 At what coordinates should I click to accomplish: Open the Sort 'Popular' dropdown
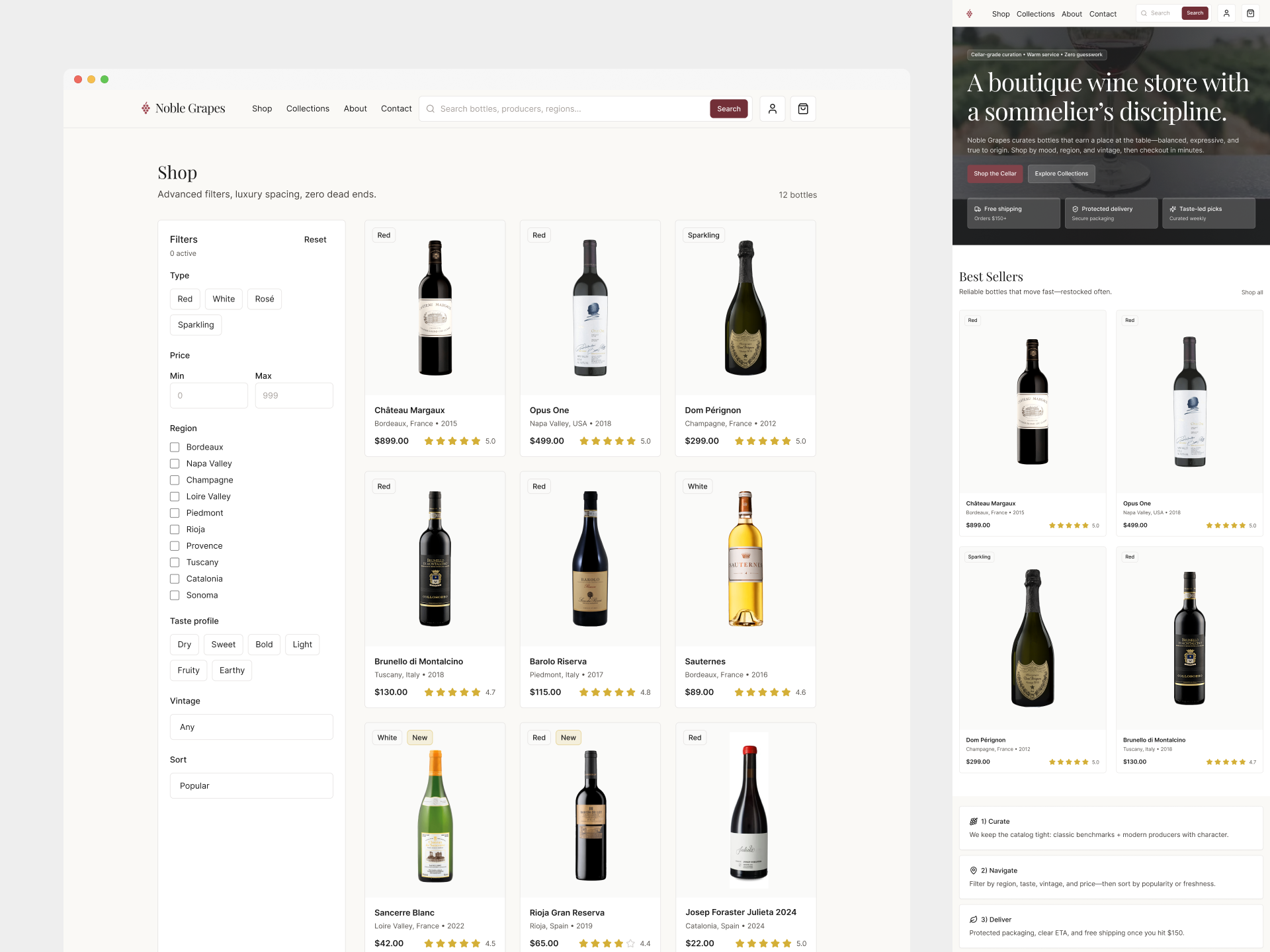(251, 785)
